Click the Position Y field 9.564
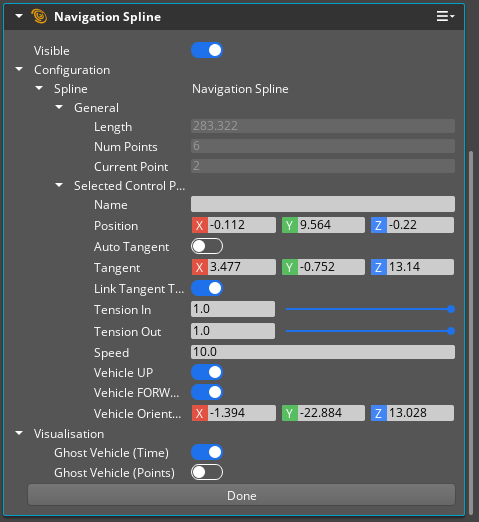The height and width of the screenshot is (522, 479). click(331, 225)
